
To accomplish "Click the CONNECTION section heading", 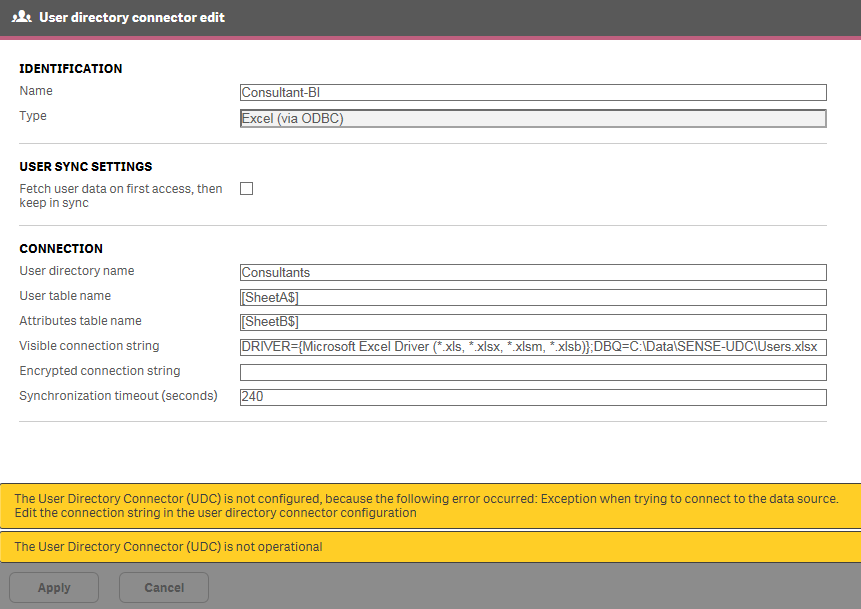I will [61, 249].
